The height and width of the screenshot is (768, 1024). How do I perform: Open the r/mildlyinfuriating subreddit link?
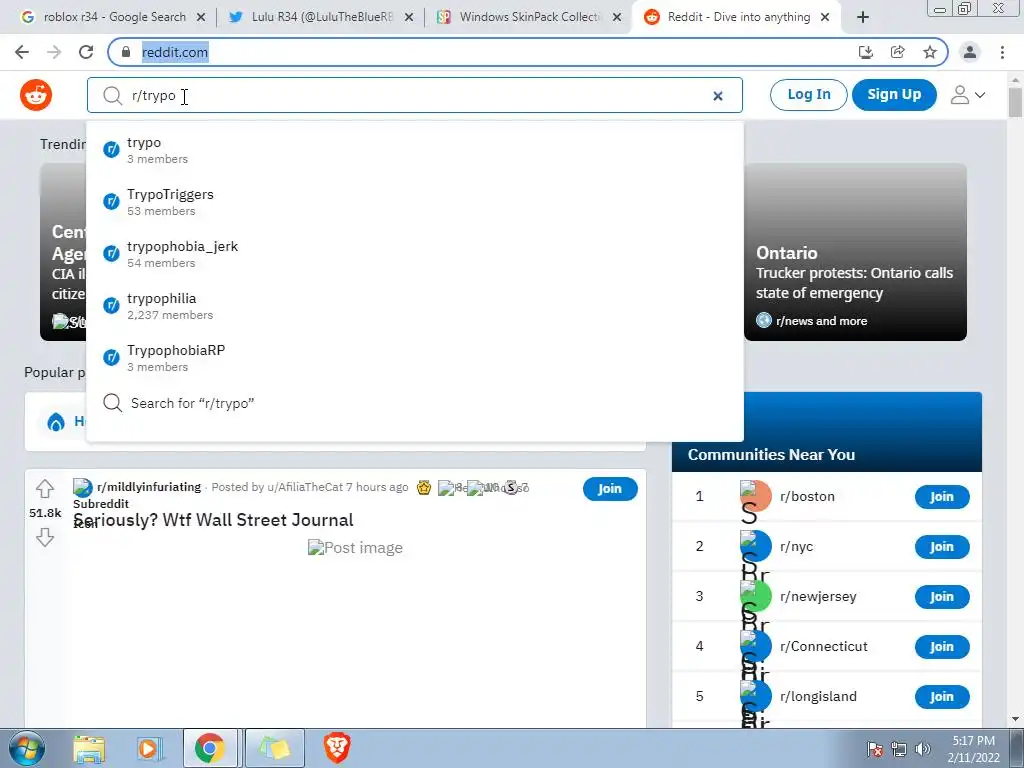coord(149,487)
